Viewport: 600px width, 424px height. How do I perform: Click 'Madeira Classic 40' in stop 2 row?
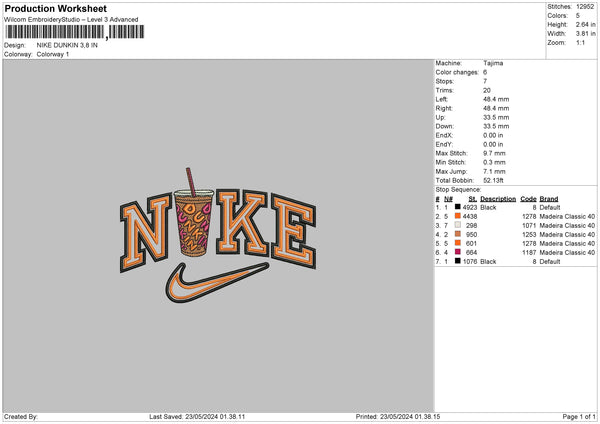[567, 217]
